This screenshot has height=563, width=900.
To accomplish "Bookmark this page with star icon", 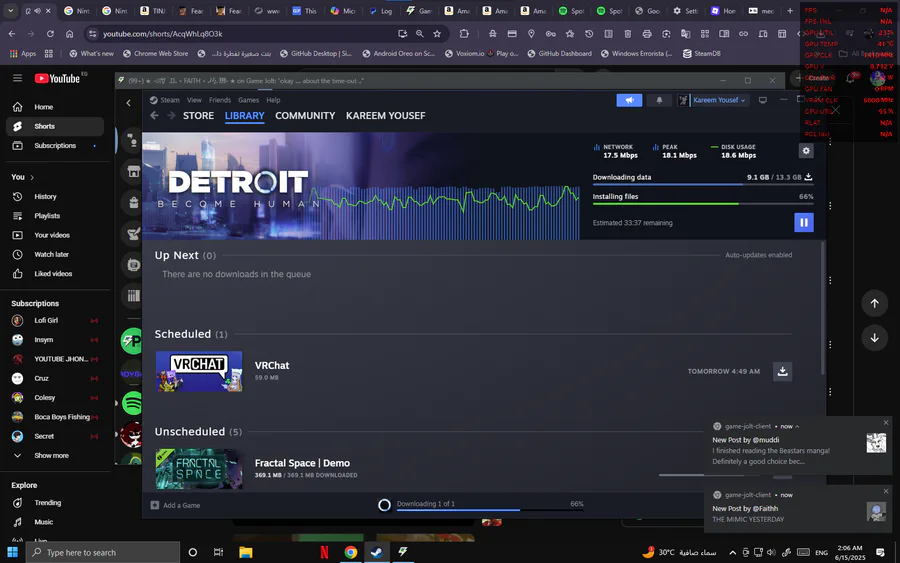I will (437, 34).
